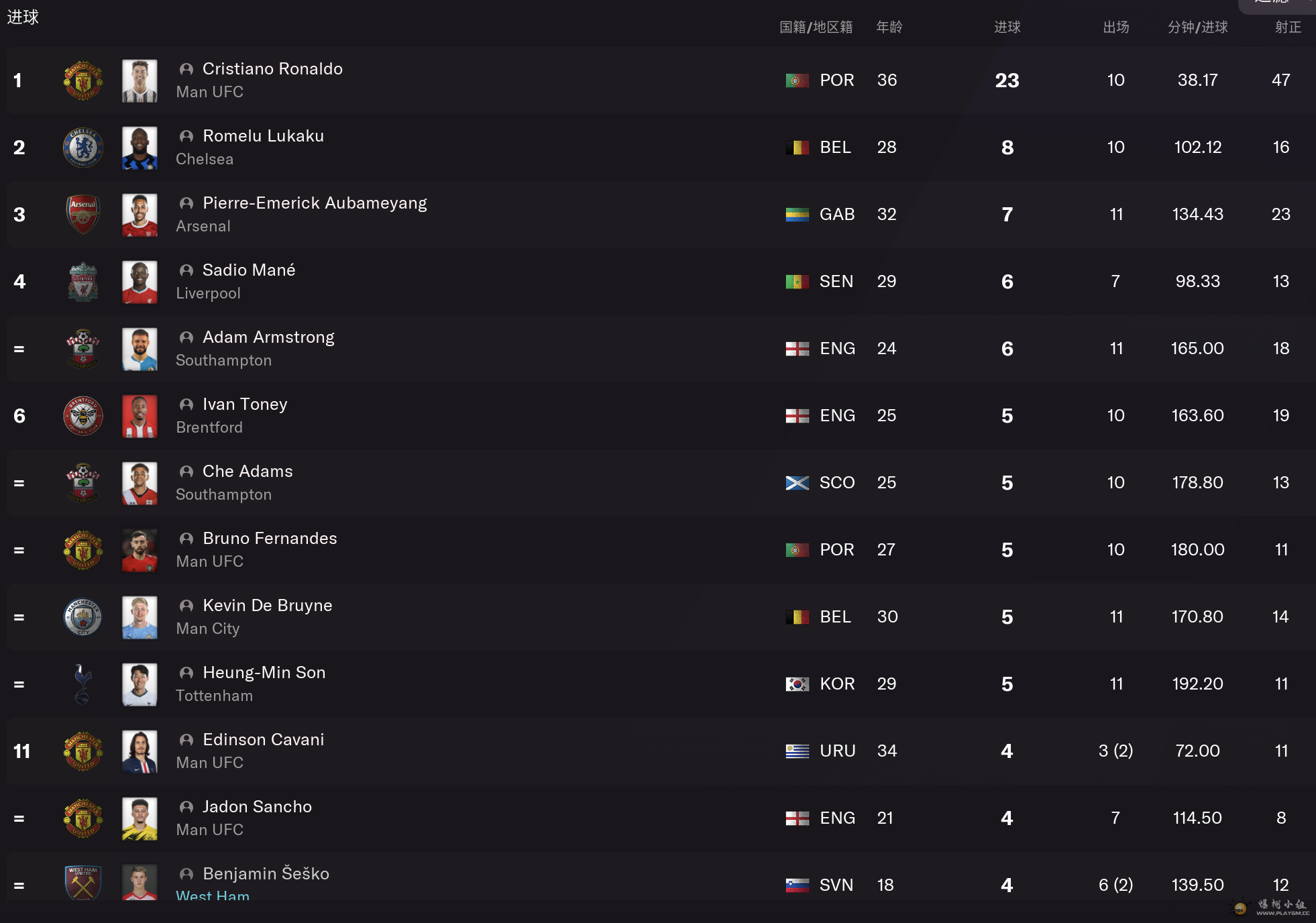Click the 国籍/地区籍 column header

click(x=816, y=27)
